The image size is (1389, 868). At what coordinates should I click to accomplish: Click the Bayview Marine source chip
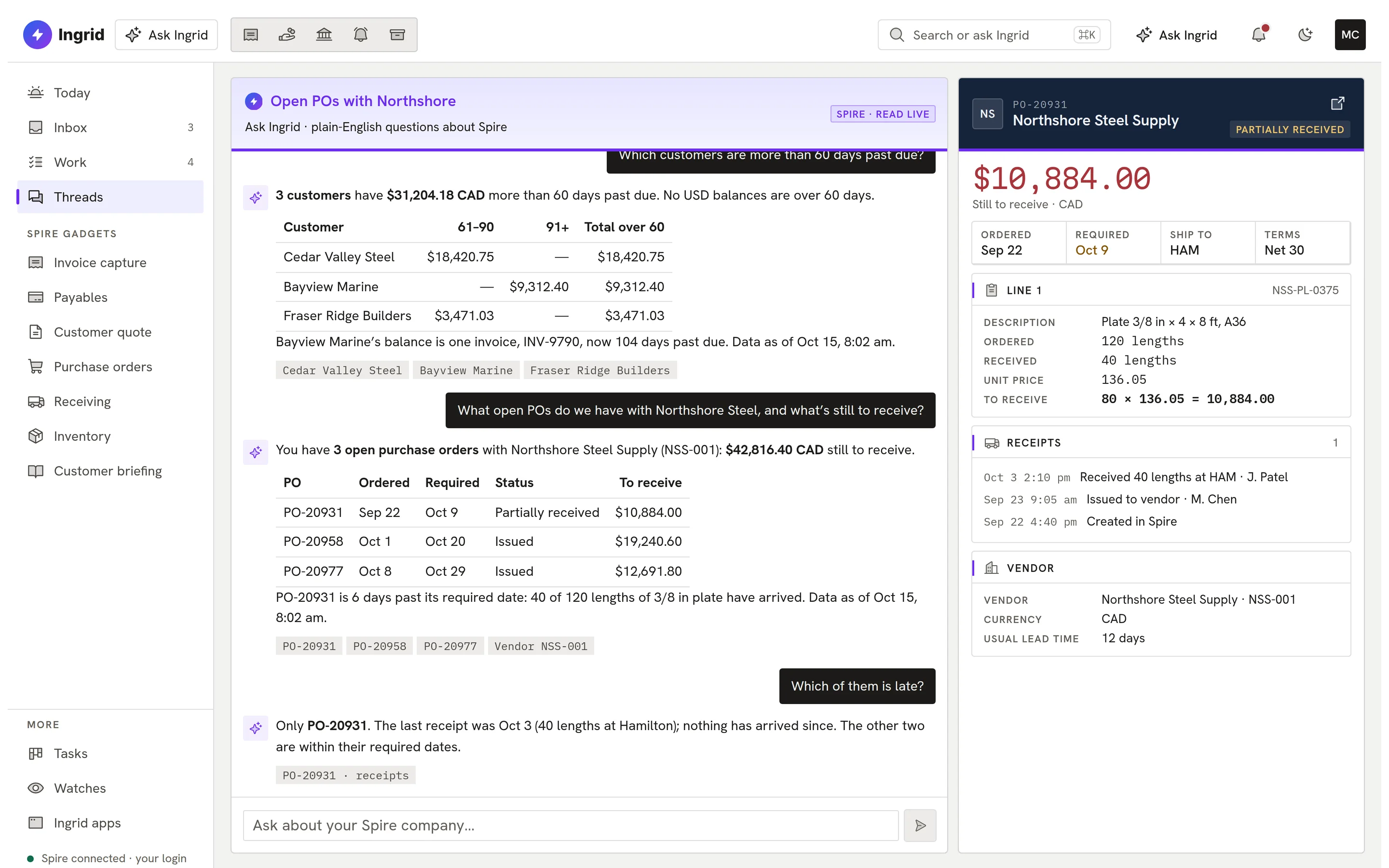coord(466,370)
